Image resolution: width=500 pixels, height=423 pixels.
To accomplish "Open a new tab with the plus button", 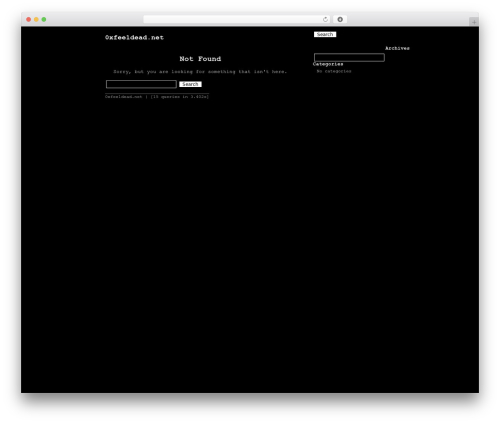I will (x=474, y=22).
